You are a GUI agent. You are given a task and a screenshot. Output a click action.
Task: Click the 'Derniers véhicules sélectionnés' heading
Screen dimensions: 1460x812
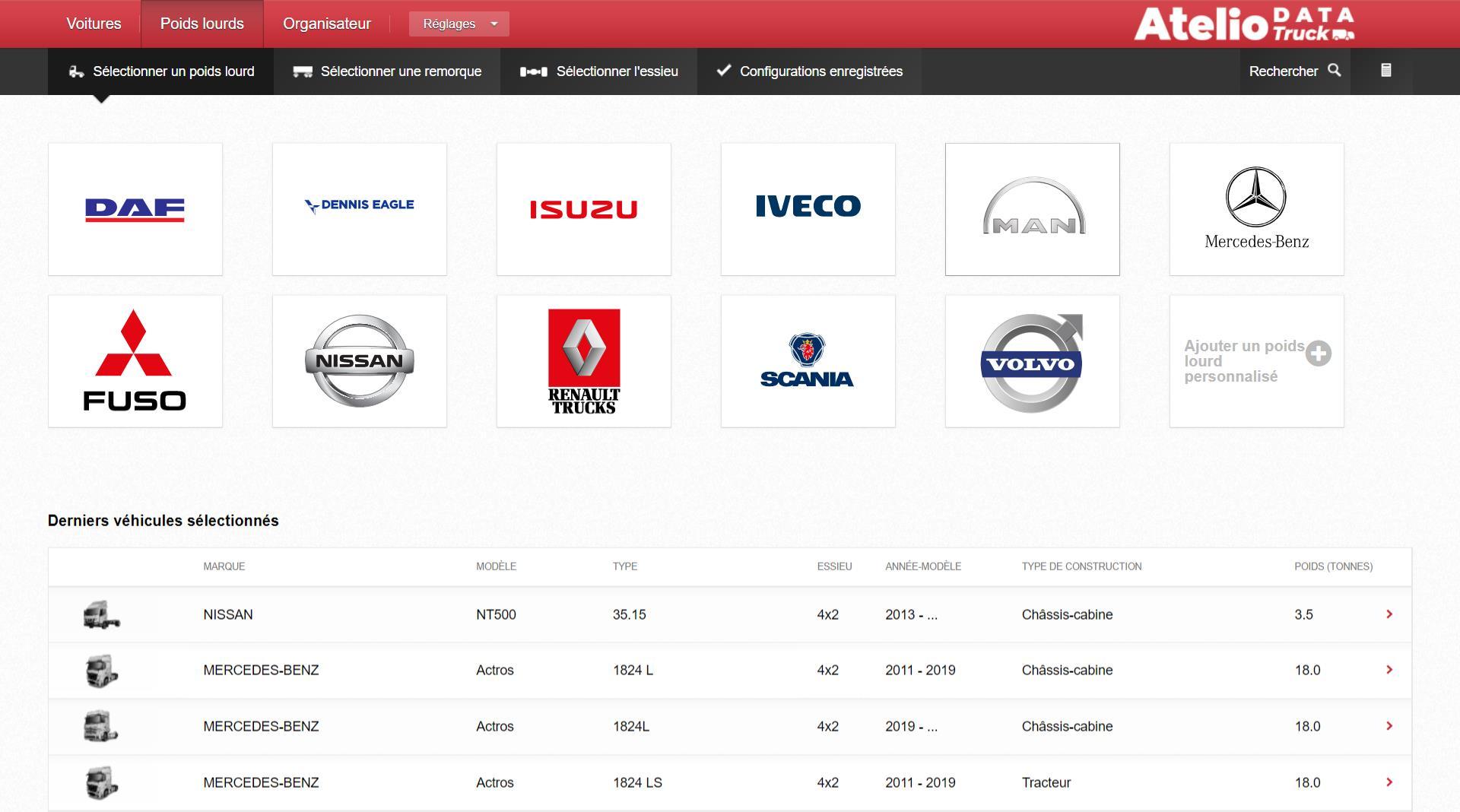click(x=163, y=521)
